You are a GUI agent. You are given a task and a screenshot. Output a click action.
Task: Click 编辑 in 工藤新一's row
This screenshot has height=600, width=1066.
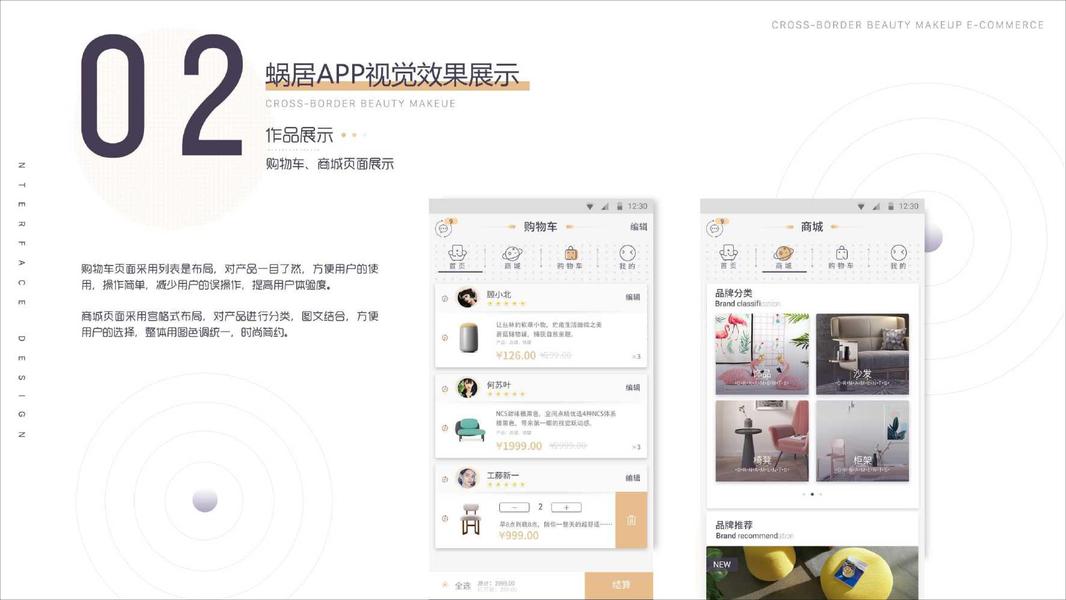click(632, 478)
